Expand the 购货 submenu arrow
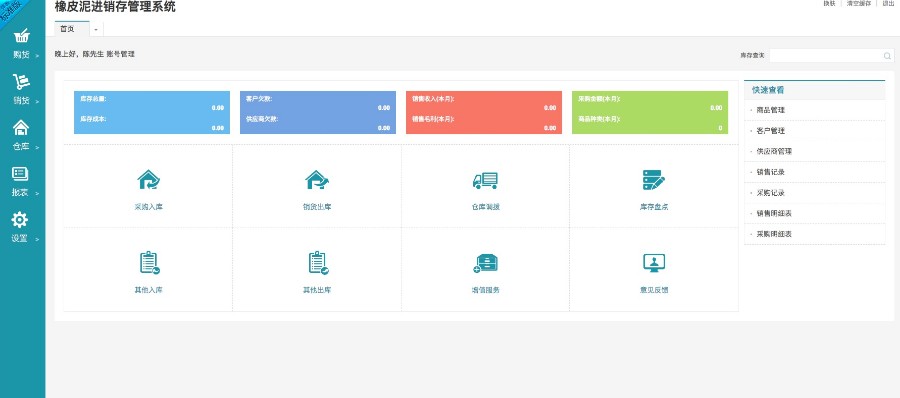The image size is (900, 398). pyautogui.click(x=37, y=56)
